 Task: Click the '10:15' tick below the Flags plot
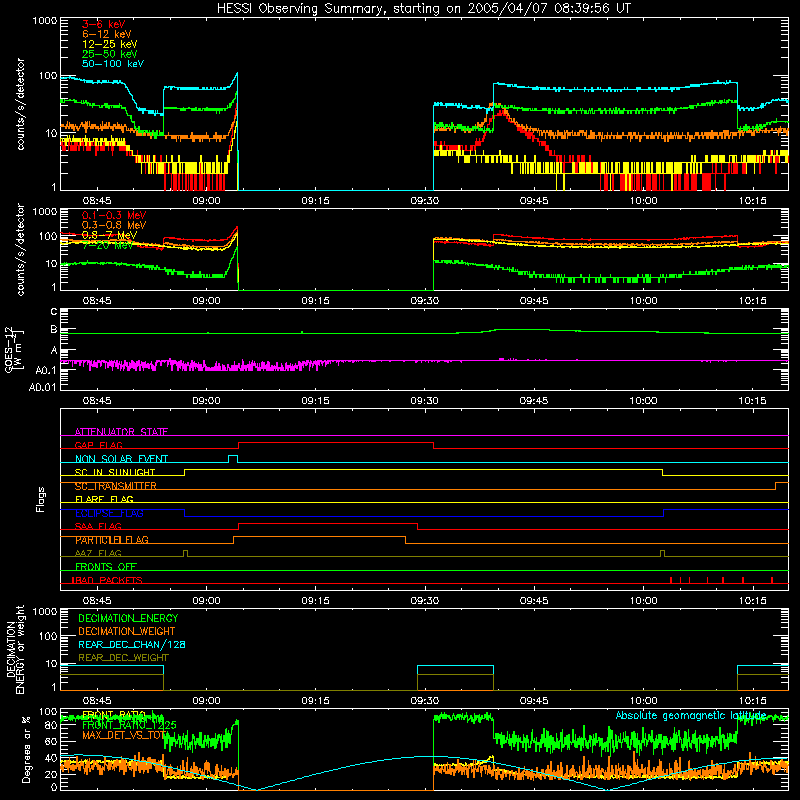(x=752, y=601)
